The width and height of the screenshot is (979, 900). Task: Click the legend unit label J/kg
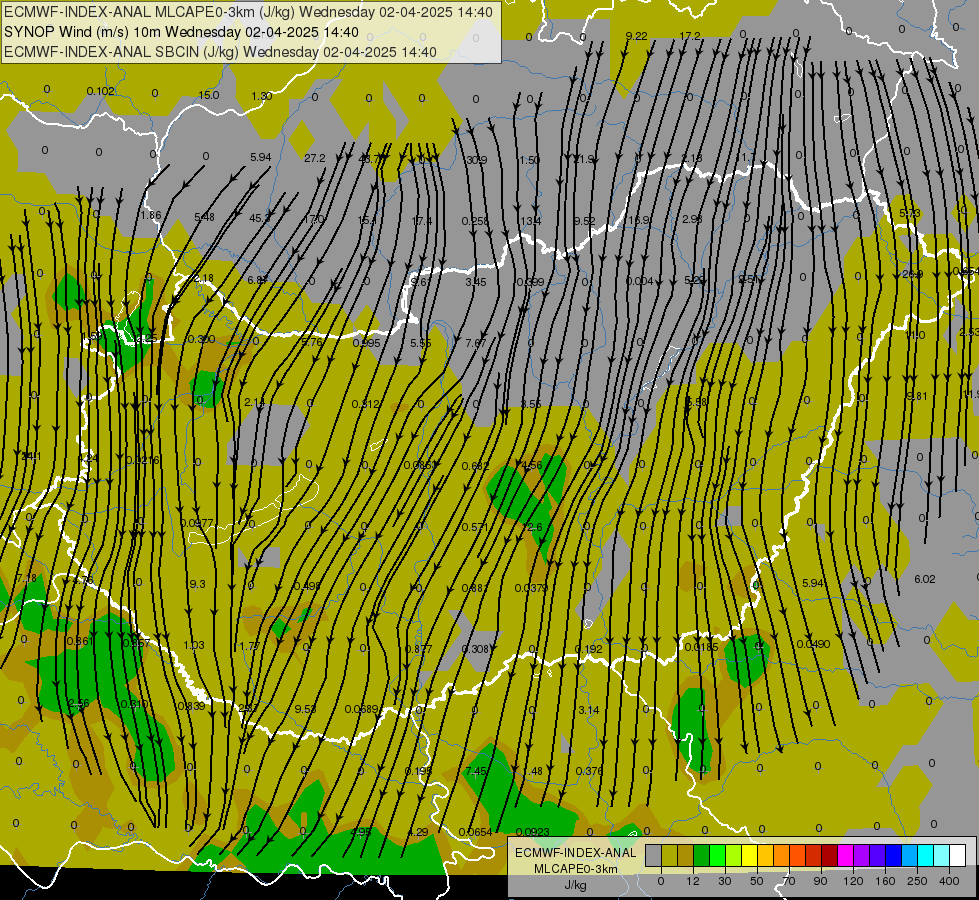575,885
